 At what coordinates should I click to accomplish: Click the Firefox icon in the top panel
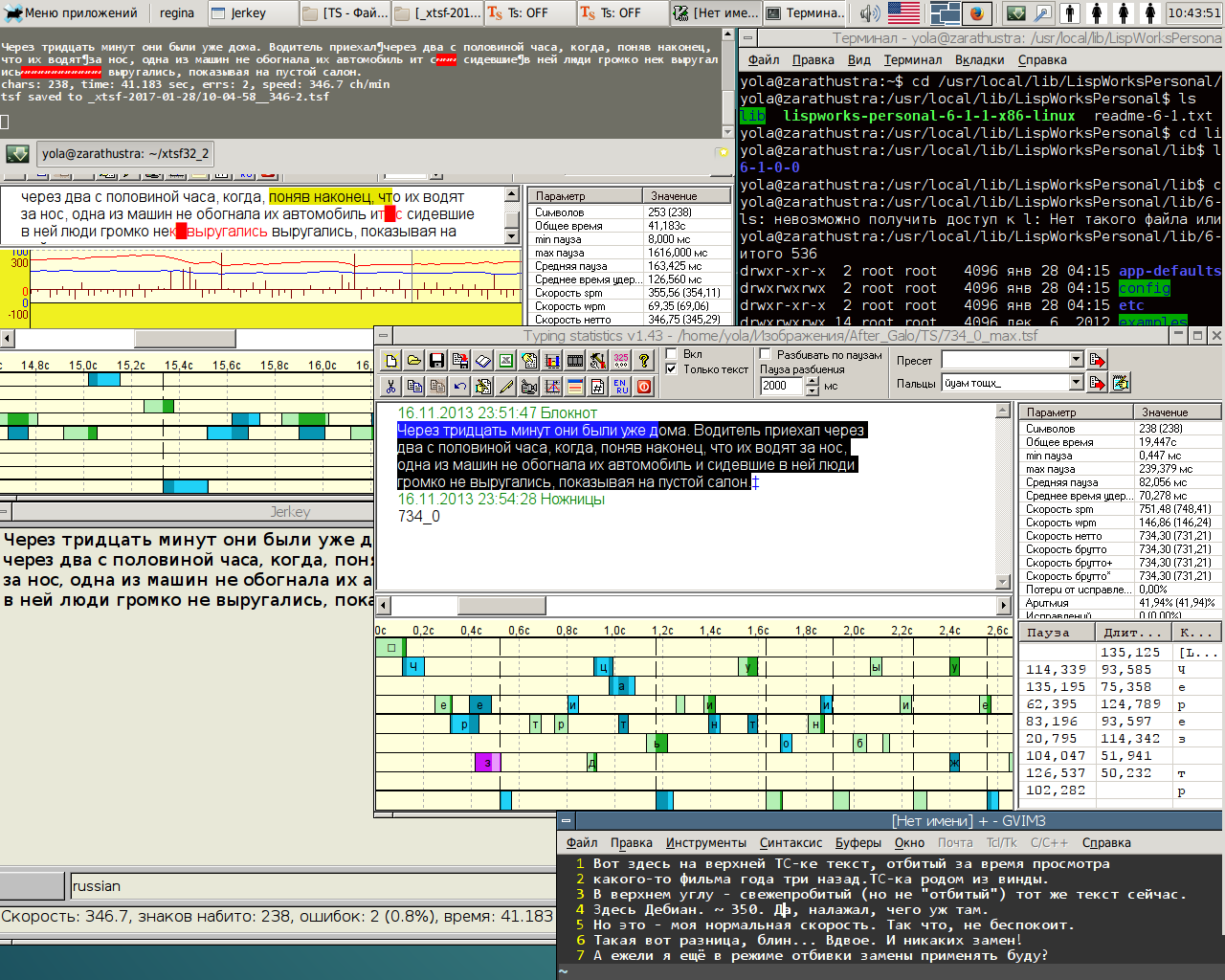976,13
